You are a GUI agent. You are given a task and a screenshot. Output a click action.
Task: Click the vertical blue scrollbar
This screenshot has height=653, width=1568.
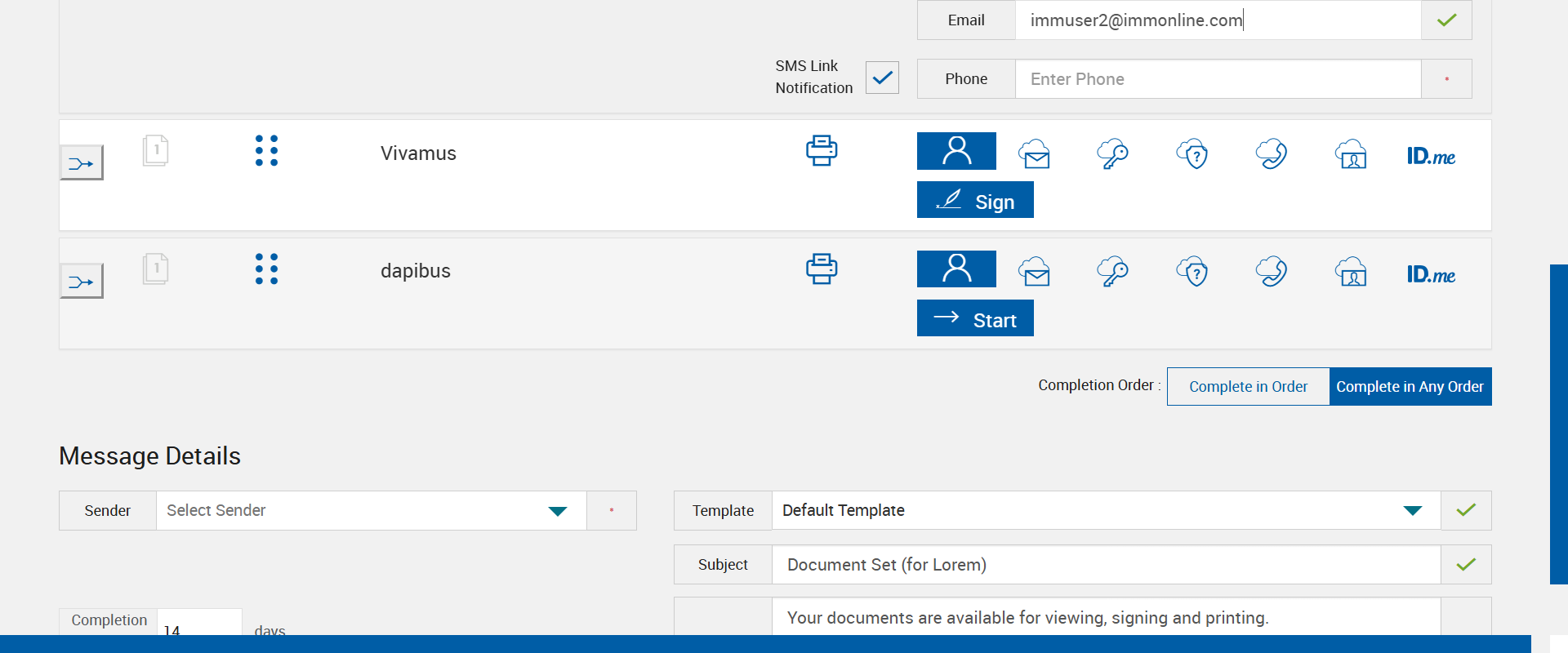pyautogui.click(x=1558, y=424)
